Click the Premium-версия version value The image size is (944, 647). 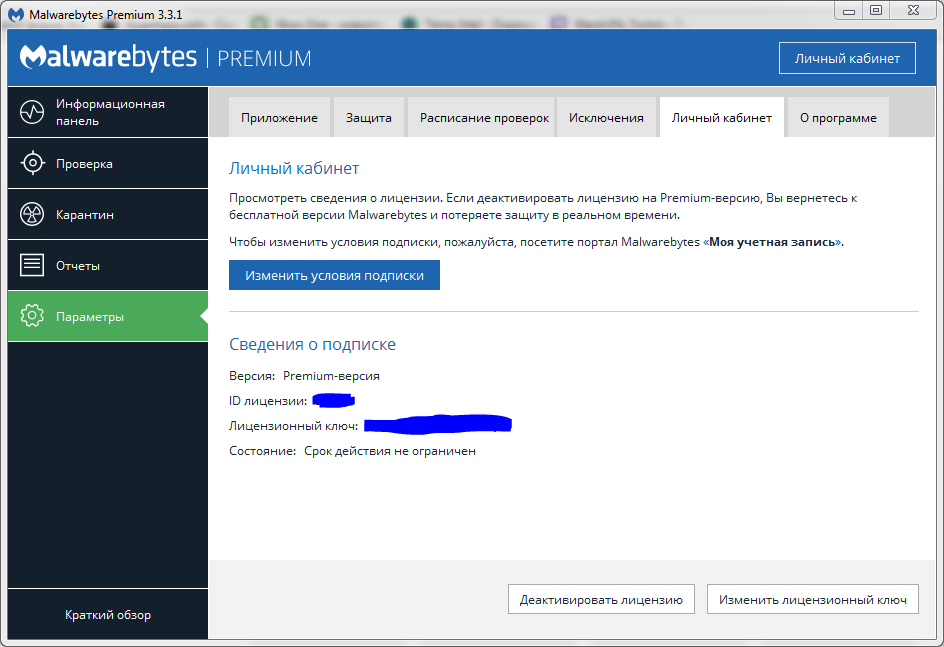[x=331, y=376]
